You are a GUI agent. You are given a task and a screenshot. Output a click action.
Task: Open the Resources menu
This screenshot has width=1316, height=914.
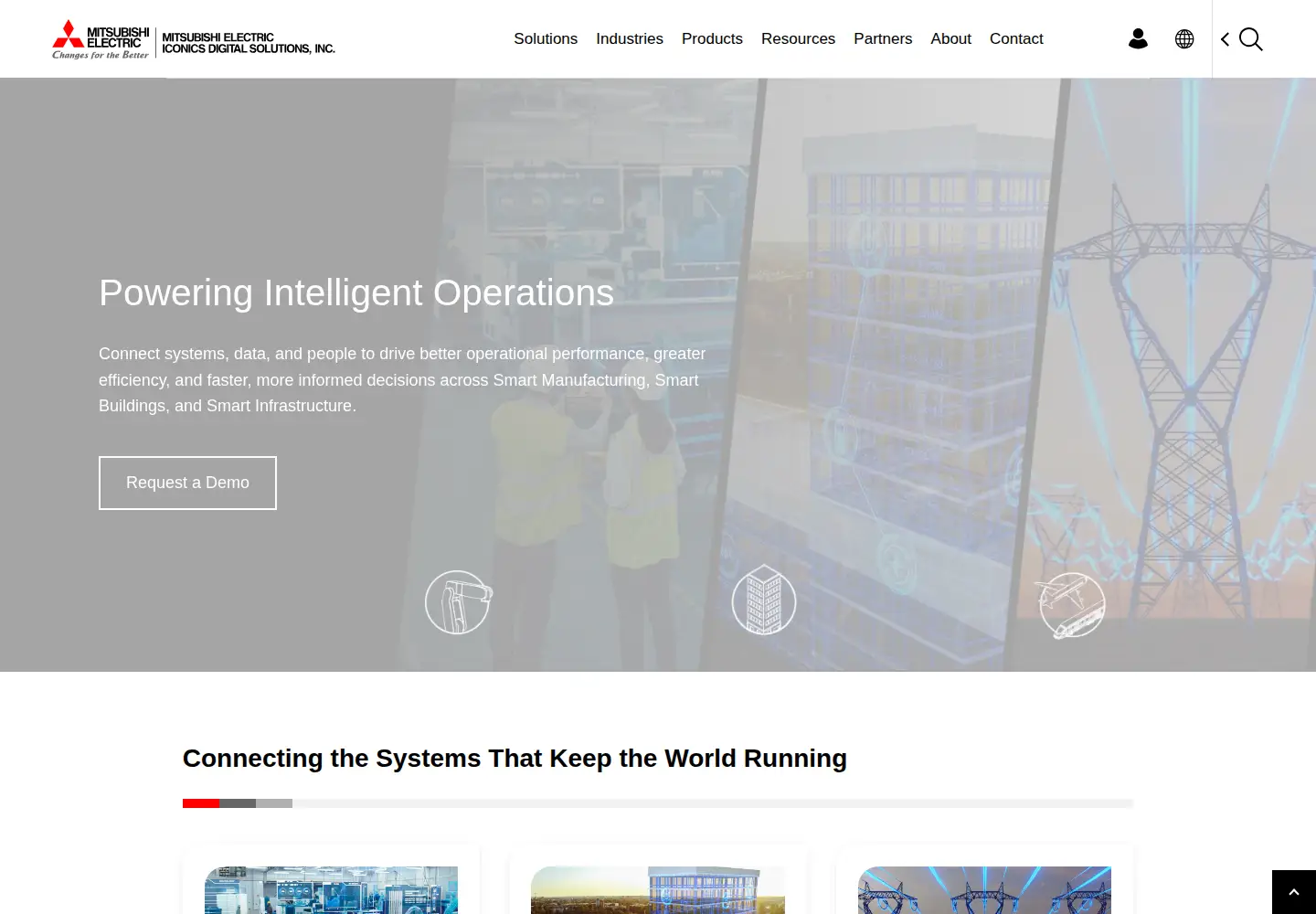point(798,38)
